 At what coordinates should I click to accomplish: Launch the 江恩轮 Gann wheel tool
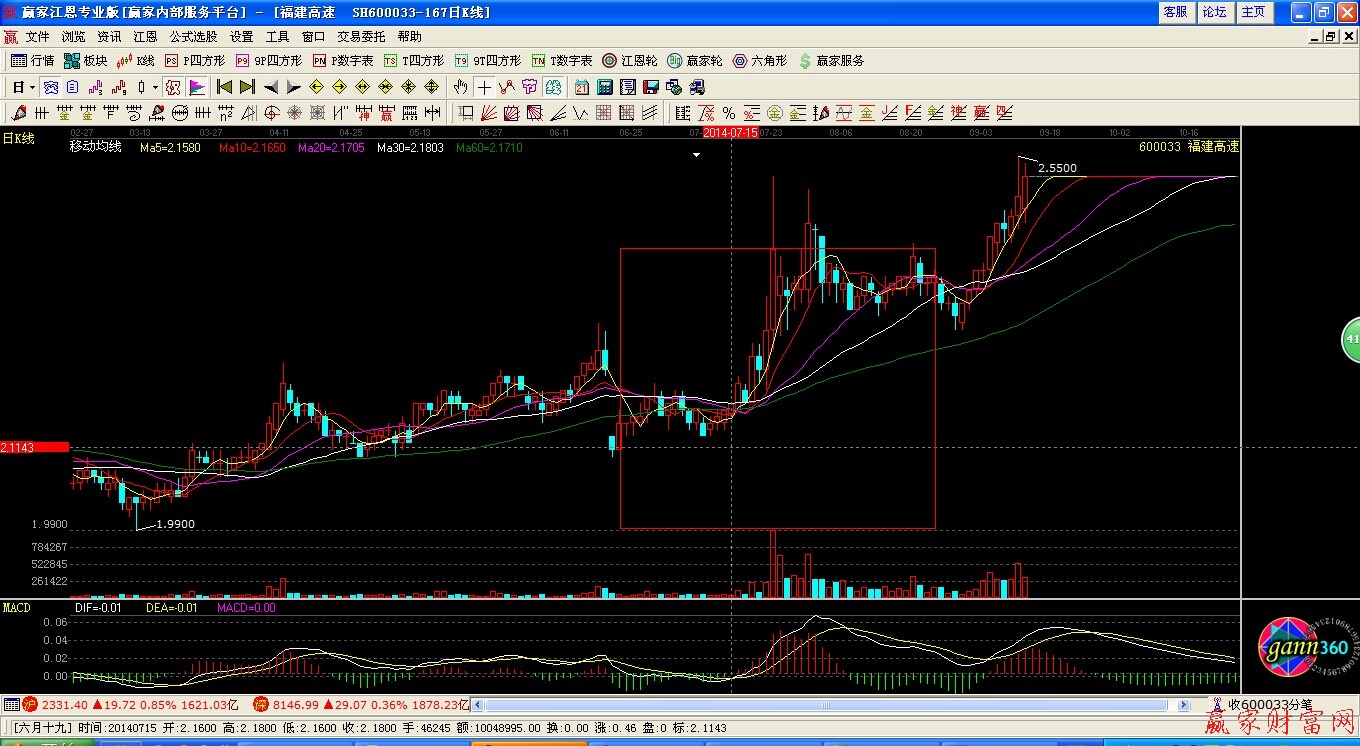[633, 61]
